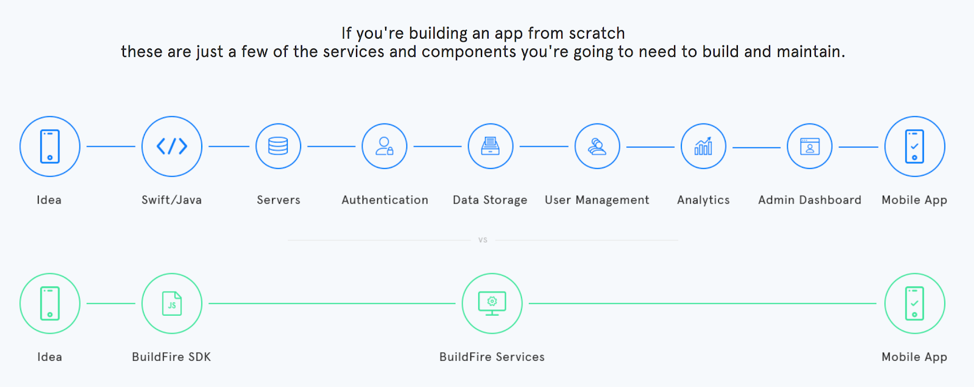Click the User Management text label
Viewport: 974px width, 387px height.
click(x=597, y=200)
